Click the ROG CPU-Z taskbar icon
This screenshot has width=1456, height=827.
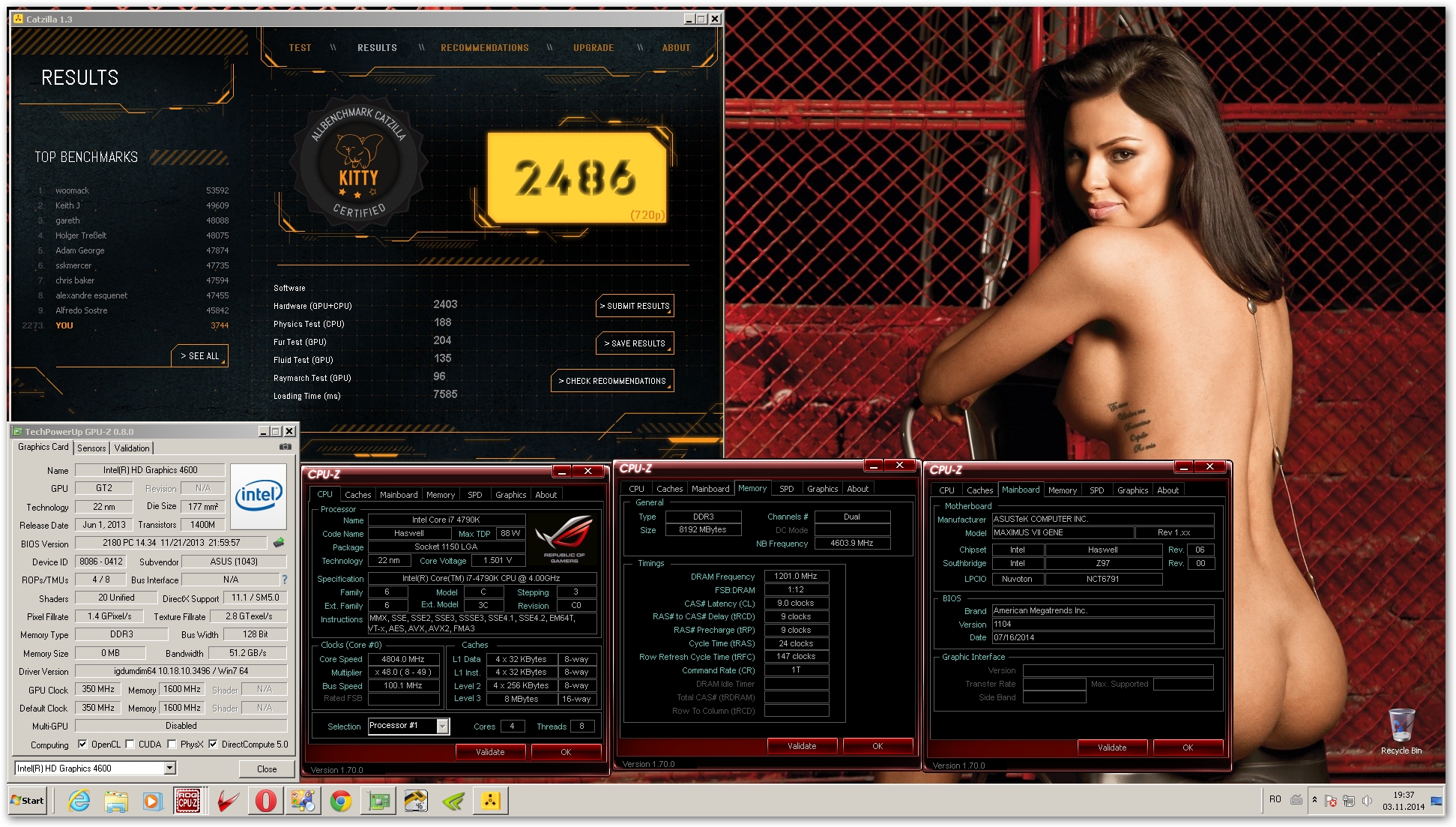pyautogui.click(x=187, y=801)
